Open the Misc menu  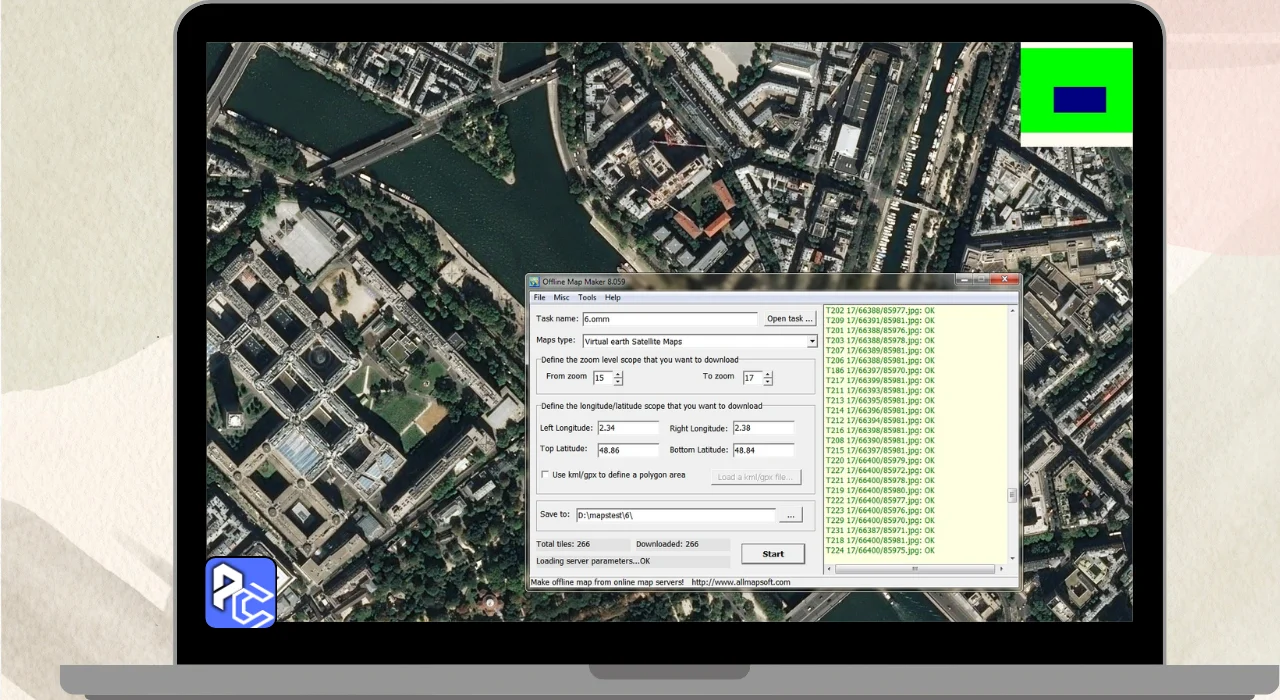(x=562, y=298)
